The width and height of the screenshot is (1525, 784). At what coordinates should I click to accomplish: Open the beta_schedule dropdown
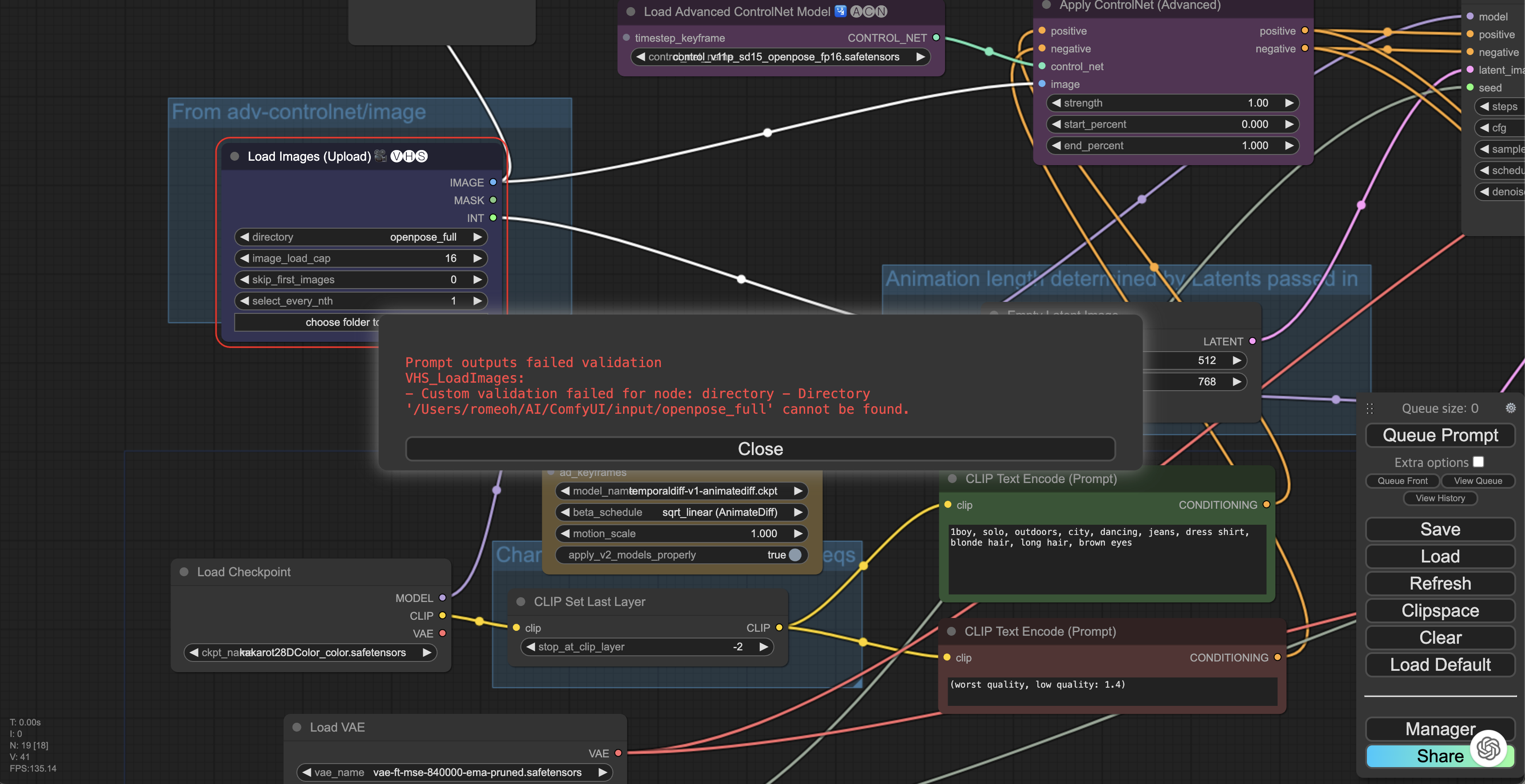(681, 512)
